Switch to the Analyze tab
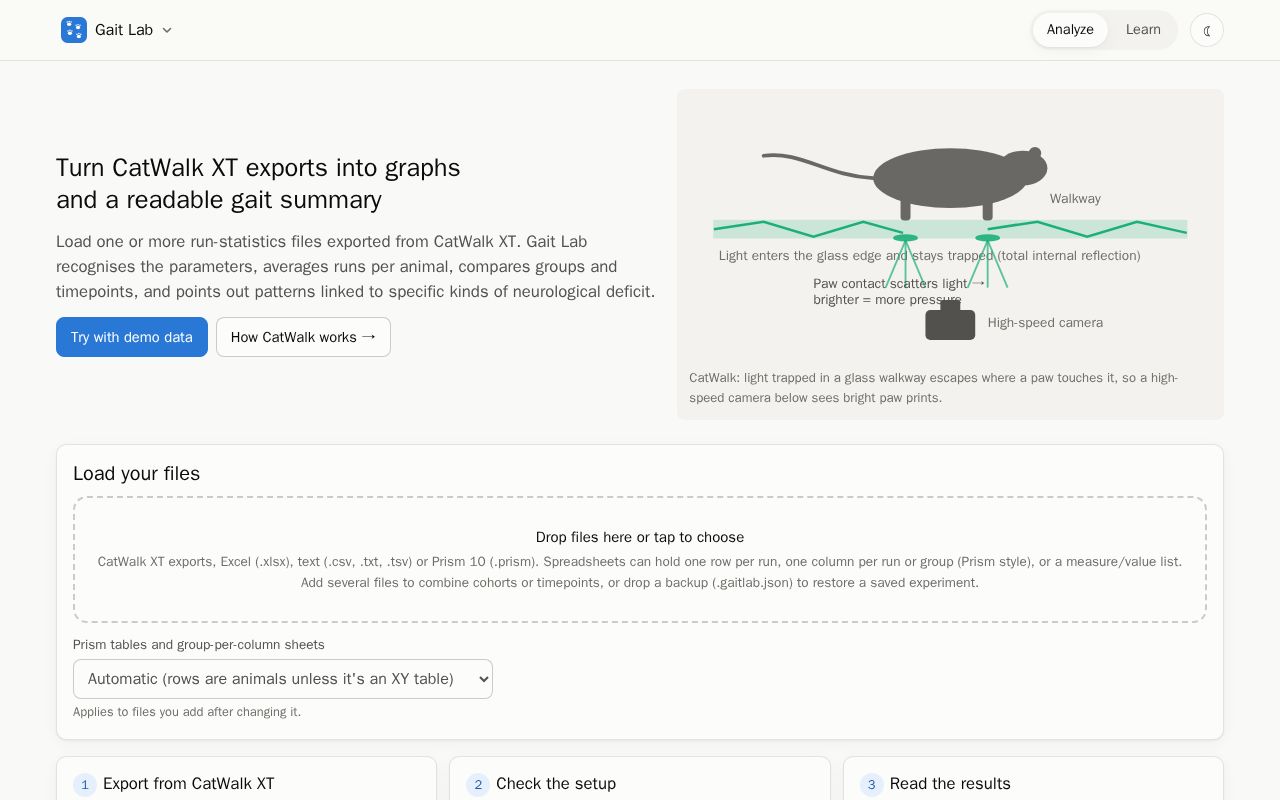The width and height of the screenshot is (1280, 800). pyautogui.click(x=1070, y=30)
